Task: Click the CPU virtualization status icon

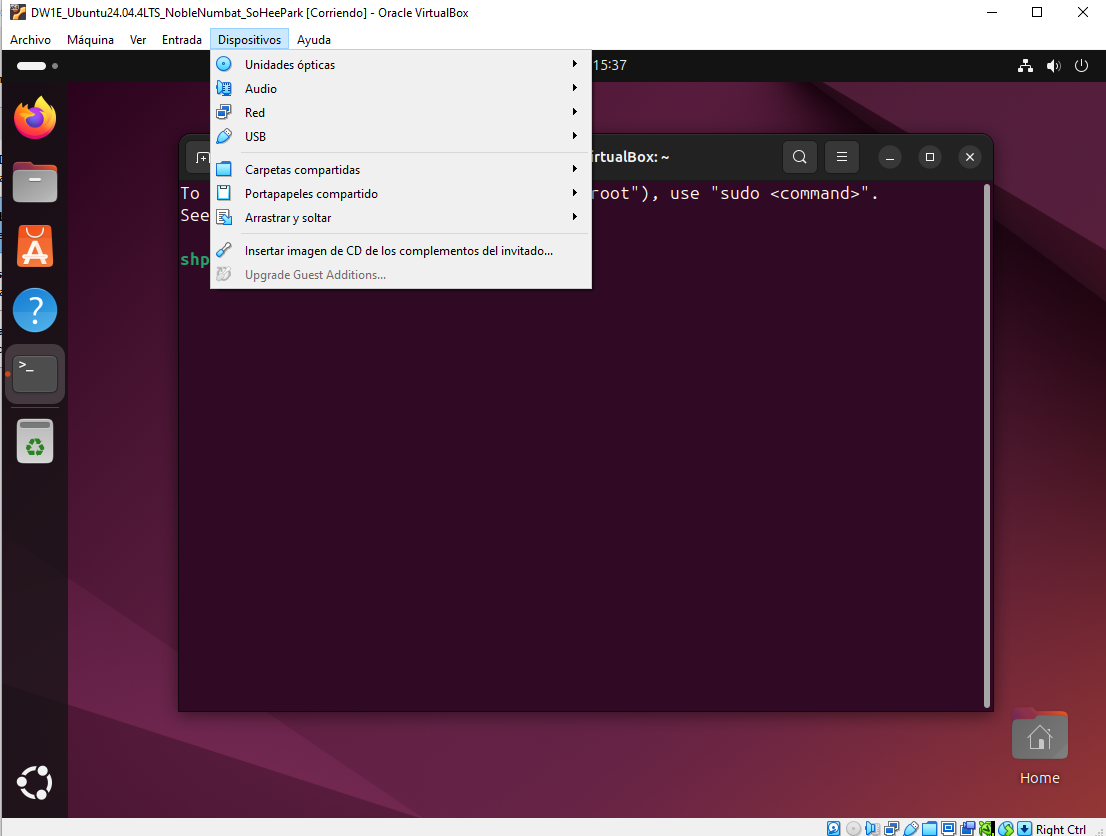Action: click(x=987, y=828)
